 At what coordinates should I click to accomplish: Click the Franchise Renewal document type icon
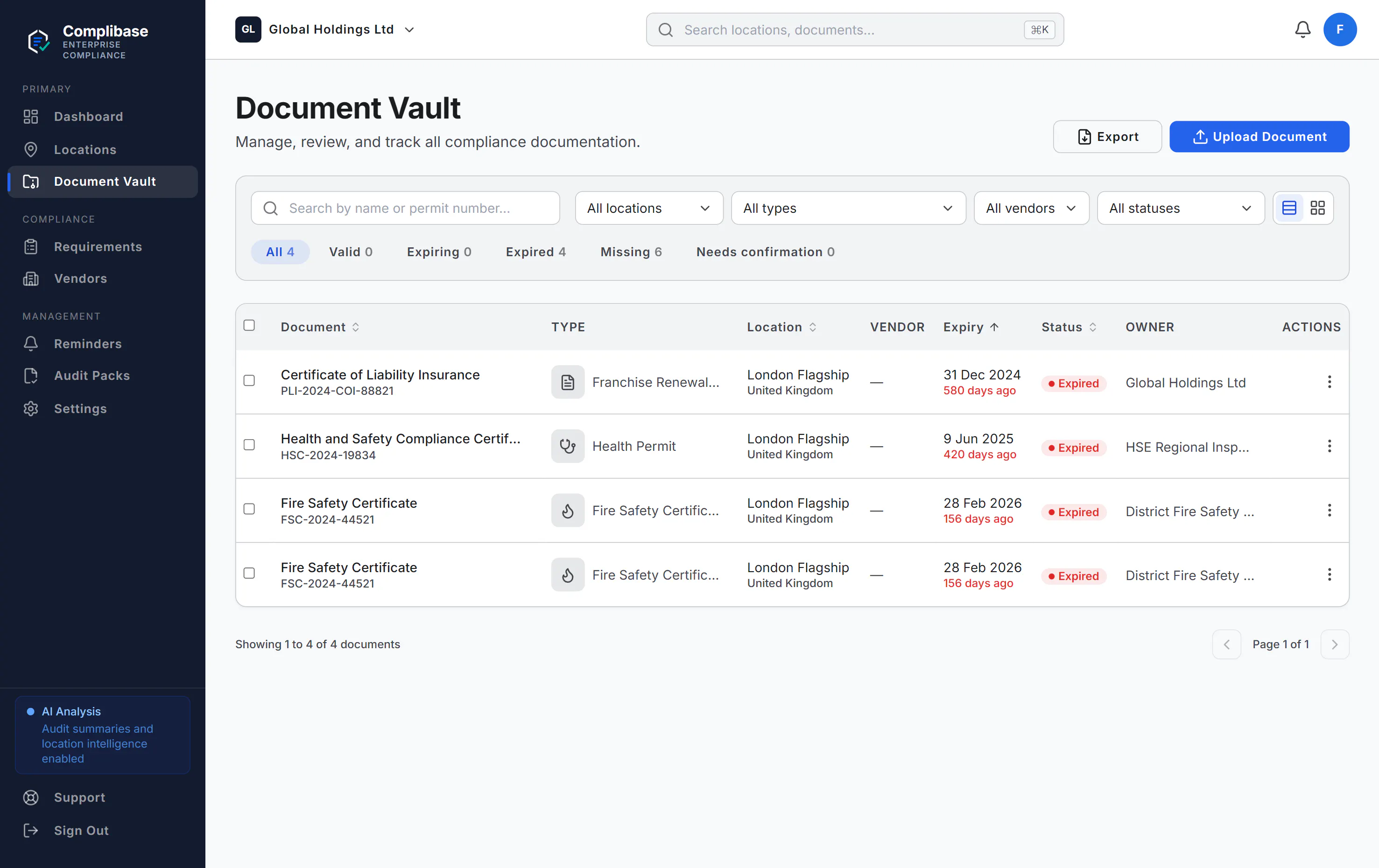[x=568, y=382]
